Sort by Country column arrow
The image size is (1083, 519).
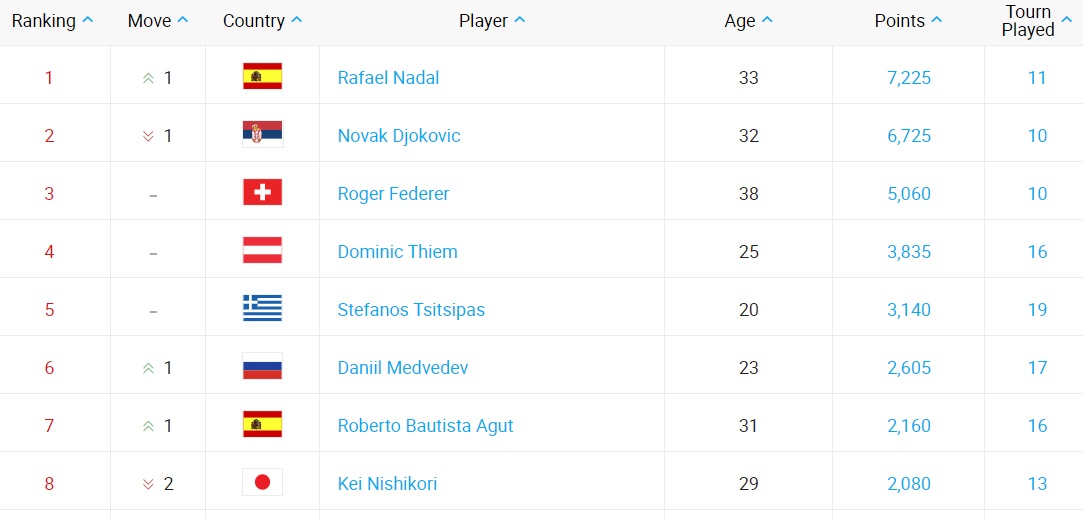click(296, 21)
